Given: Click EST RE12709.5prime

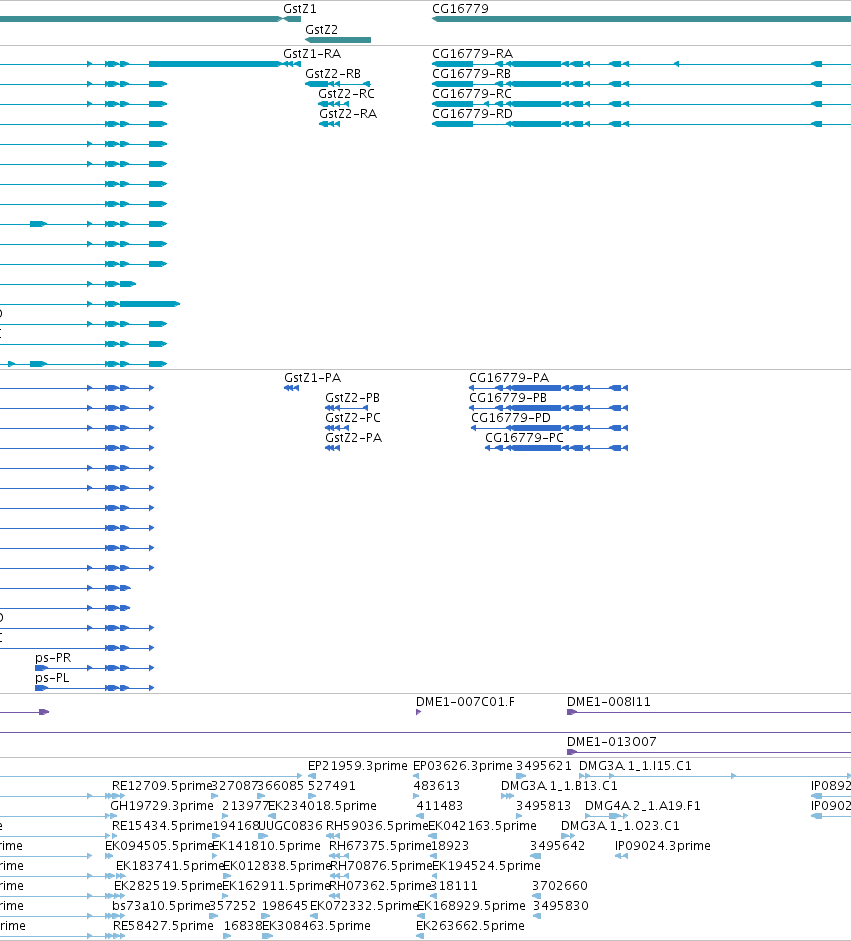Looking at the screenshot, I should pyautogui.click(x=162, y=786).
